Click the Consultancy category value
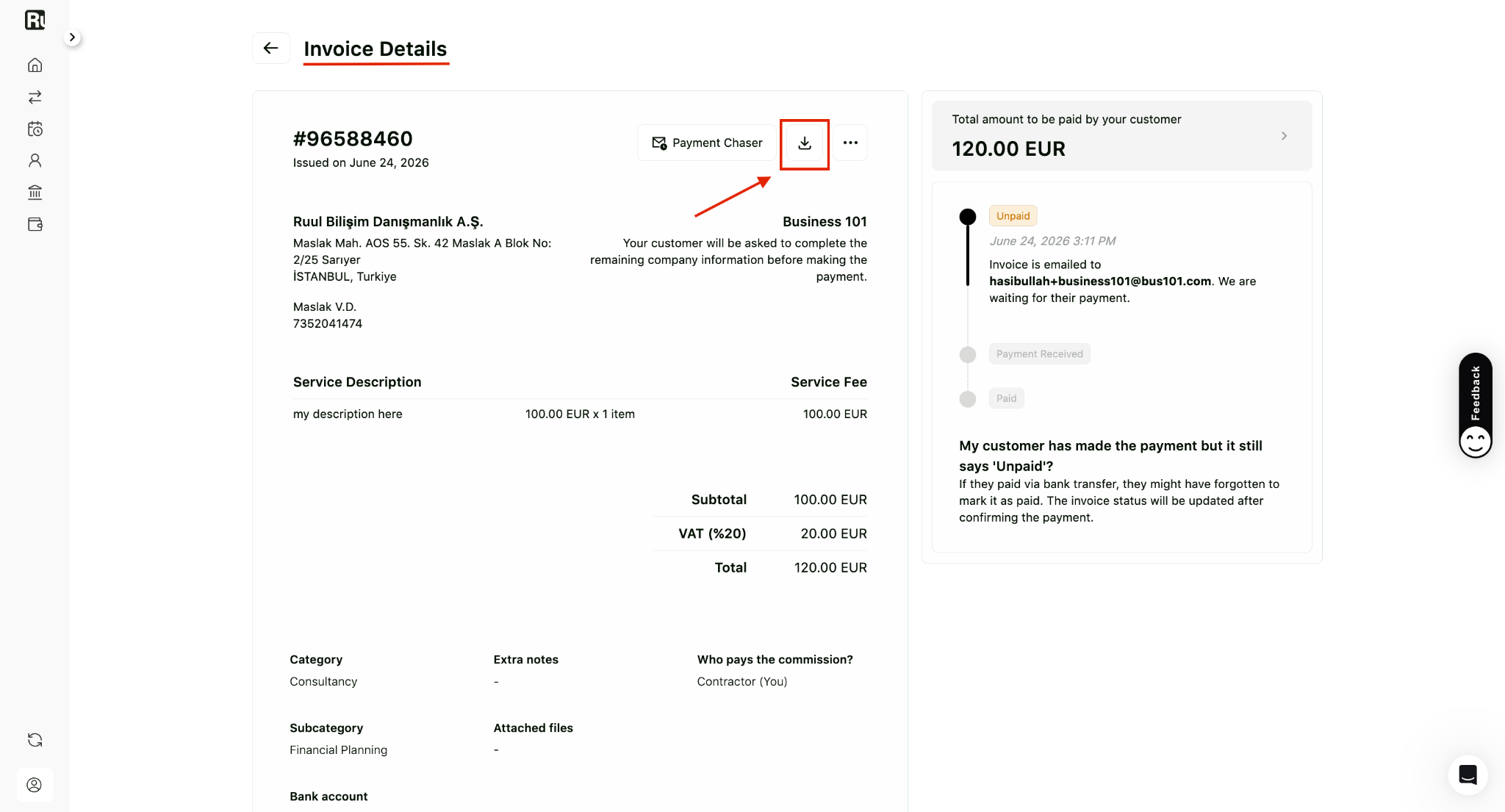This screenshot has width=1505, height=812. (323, 681)
